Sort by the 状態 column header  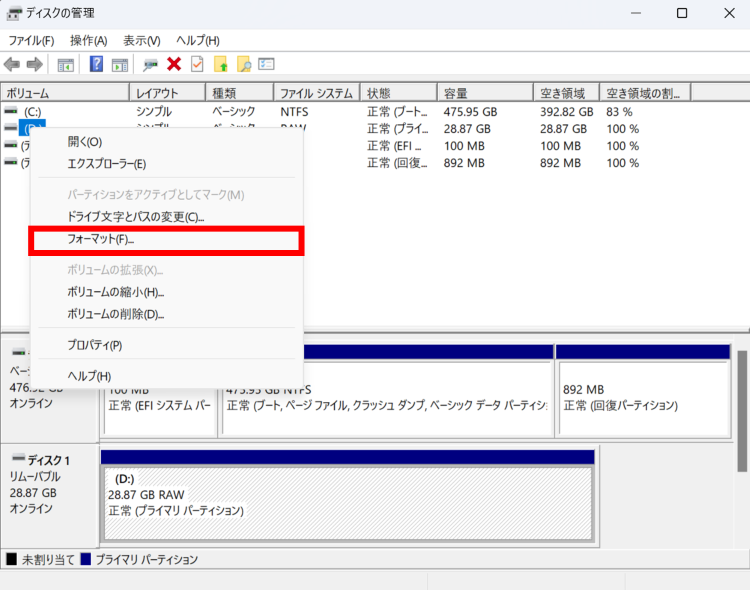[x=399, y=93]
